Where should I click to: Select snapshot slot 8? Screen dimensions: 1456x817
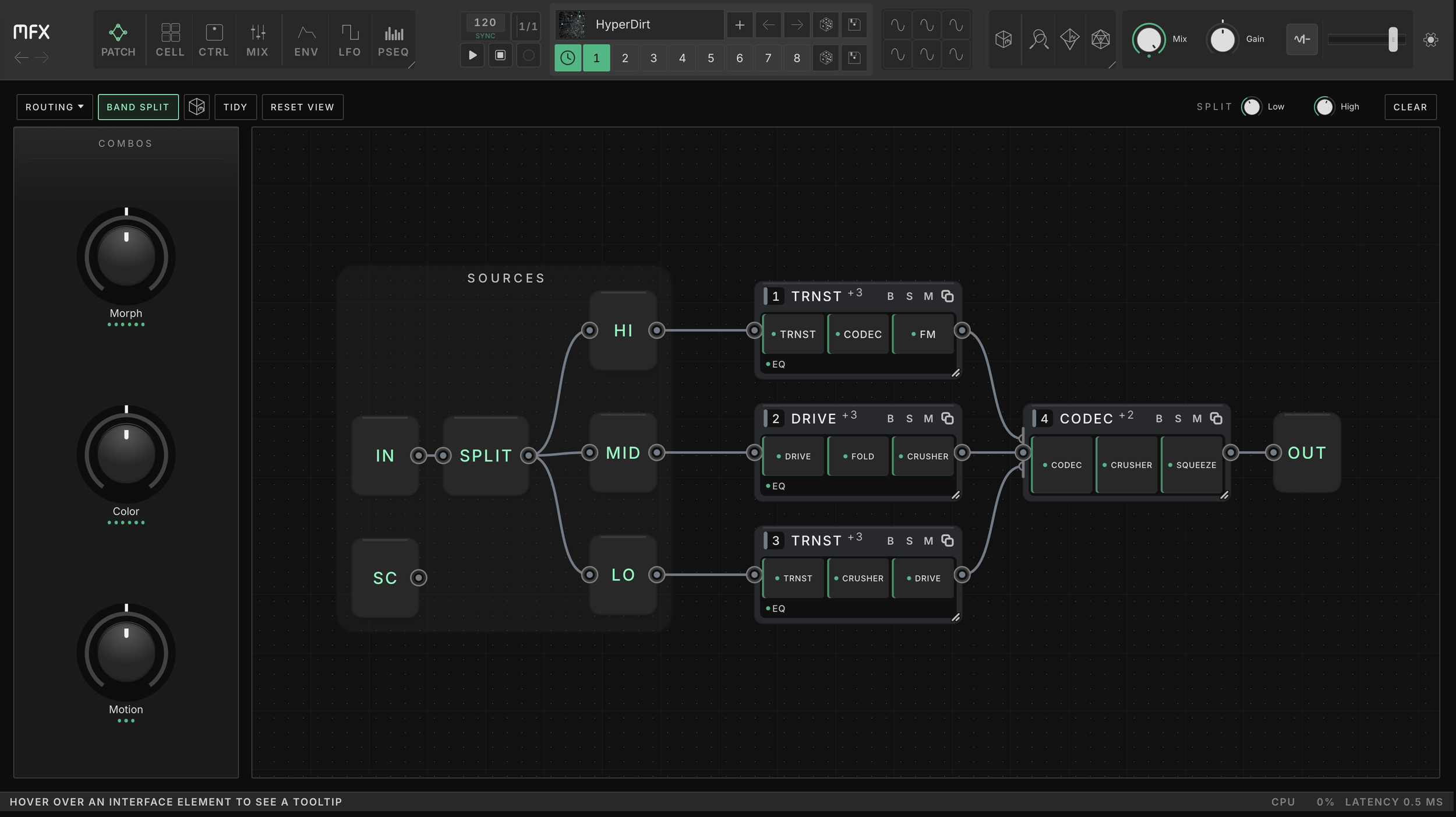797,58
